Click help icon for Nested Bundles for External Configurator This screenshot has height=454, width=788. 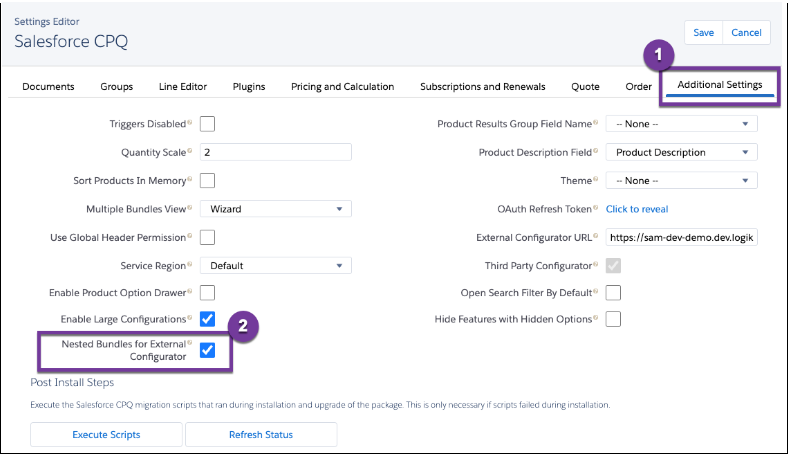pos(189,343)
